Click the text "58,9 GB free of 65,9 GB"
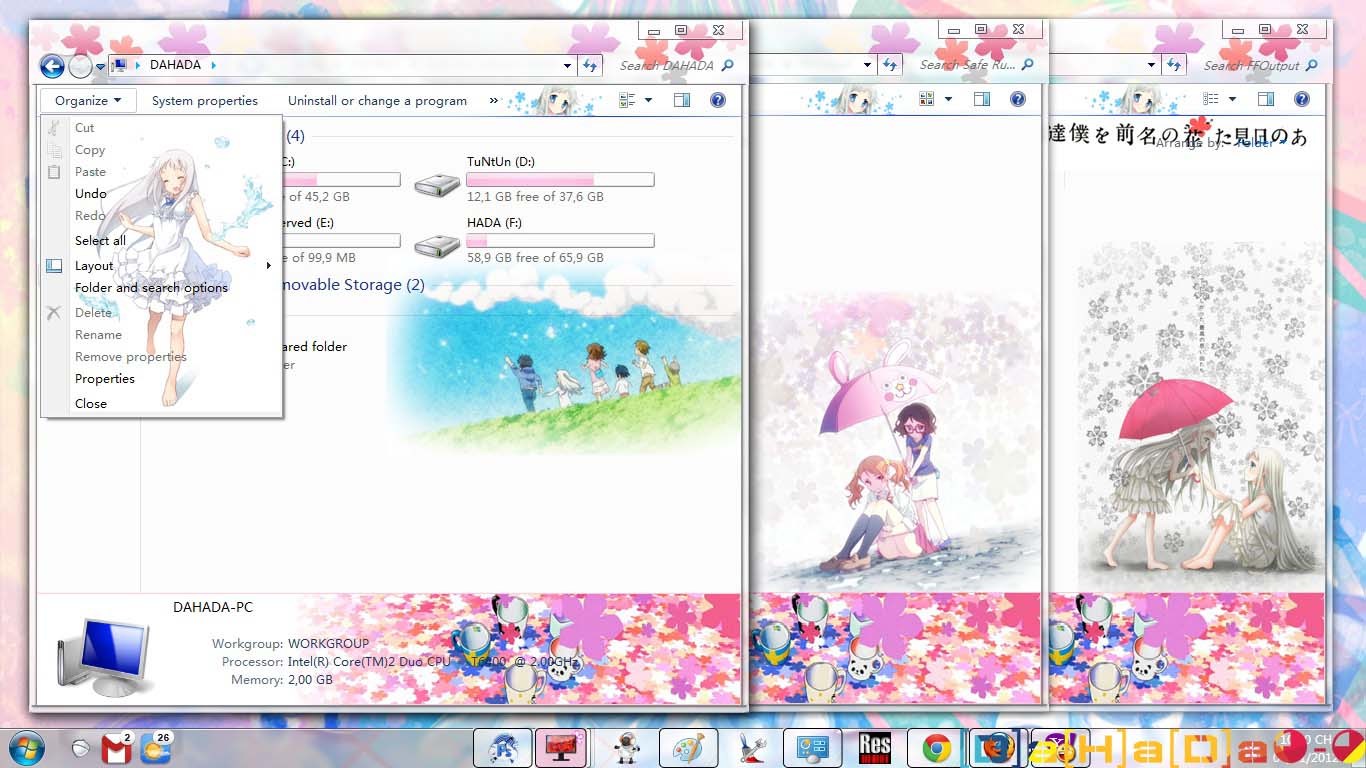1366x768 pixels. click(535, 258)
